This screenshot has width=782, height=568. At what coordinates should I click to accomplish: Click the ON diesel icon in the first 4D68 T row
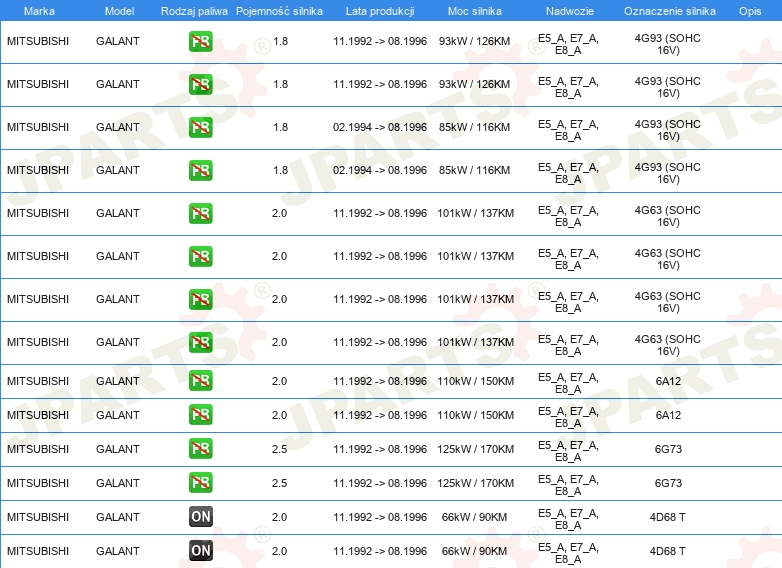coord(200,517)
